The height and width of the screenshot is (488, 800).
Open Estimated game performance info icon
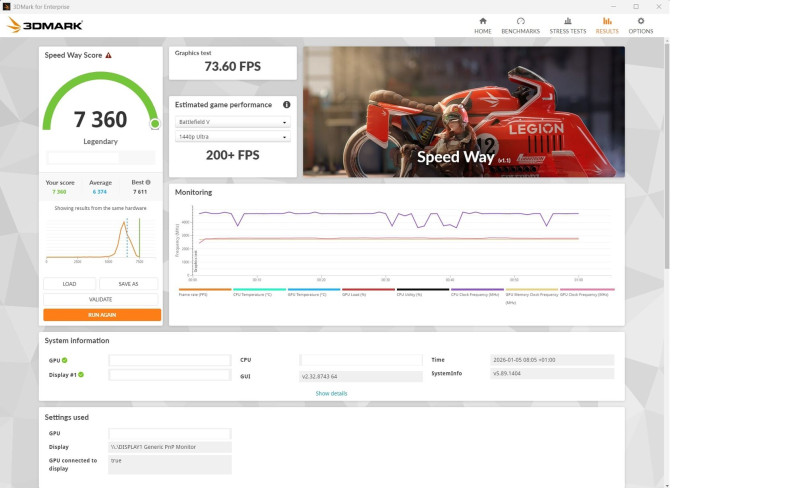[287, 105]
